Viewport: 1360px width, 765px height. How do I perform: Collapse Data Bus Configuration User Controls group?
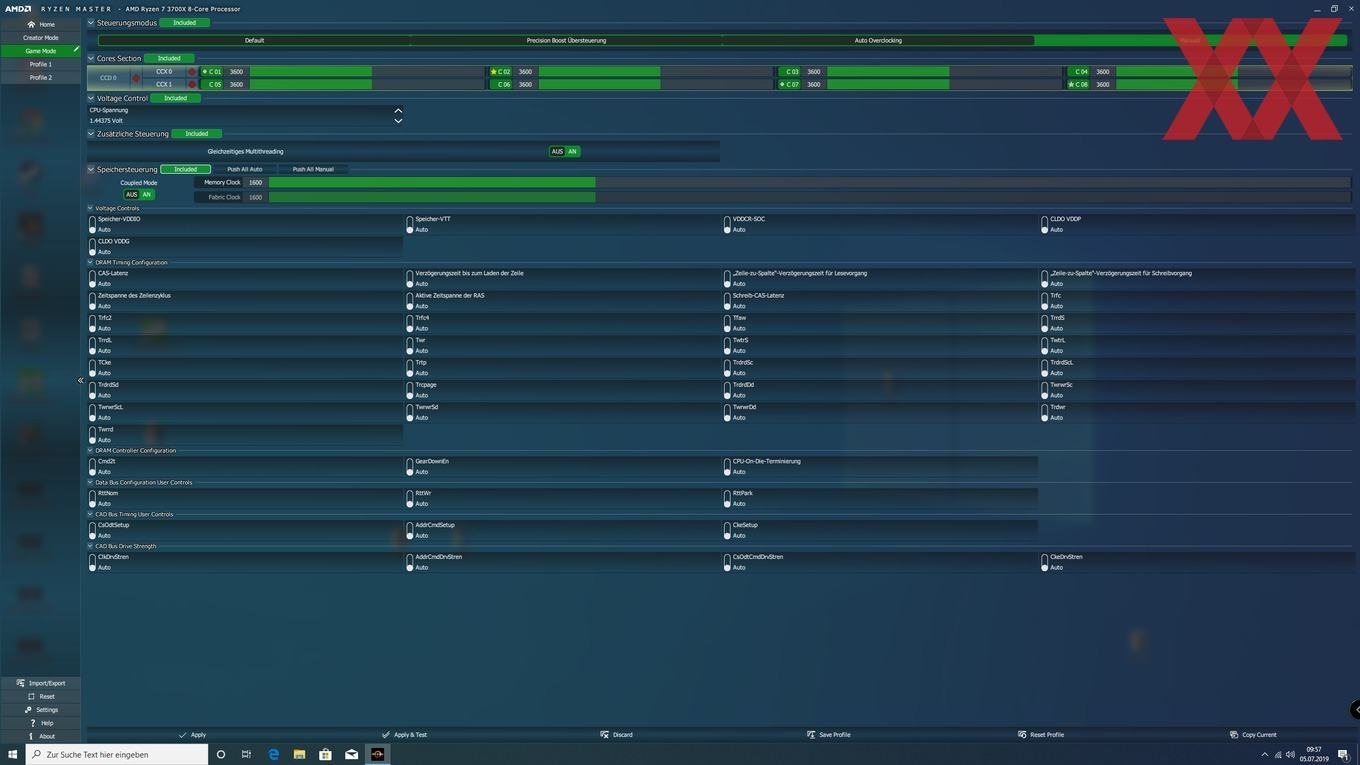tap(90, 482)
